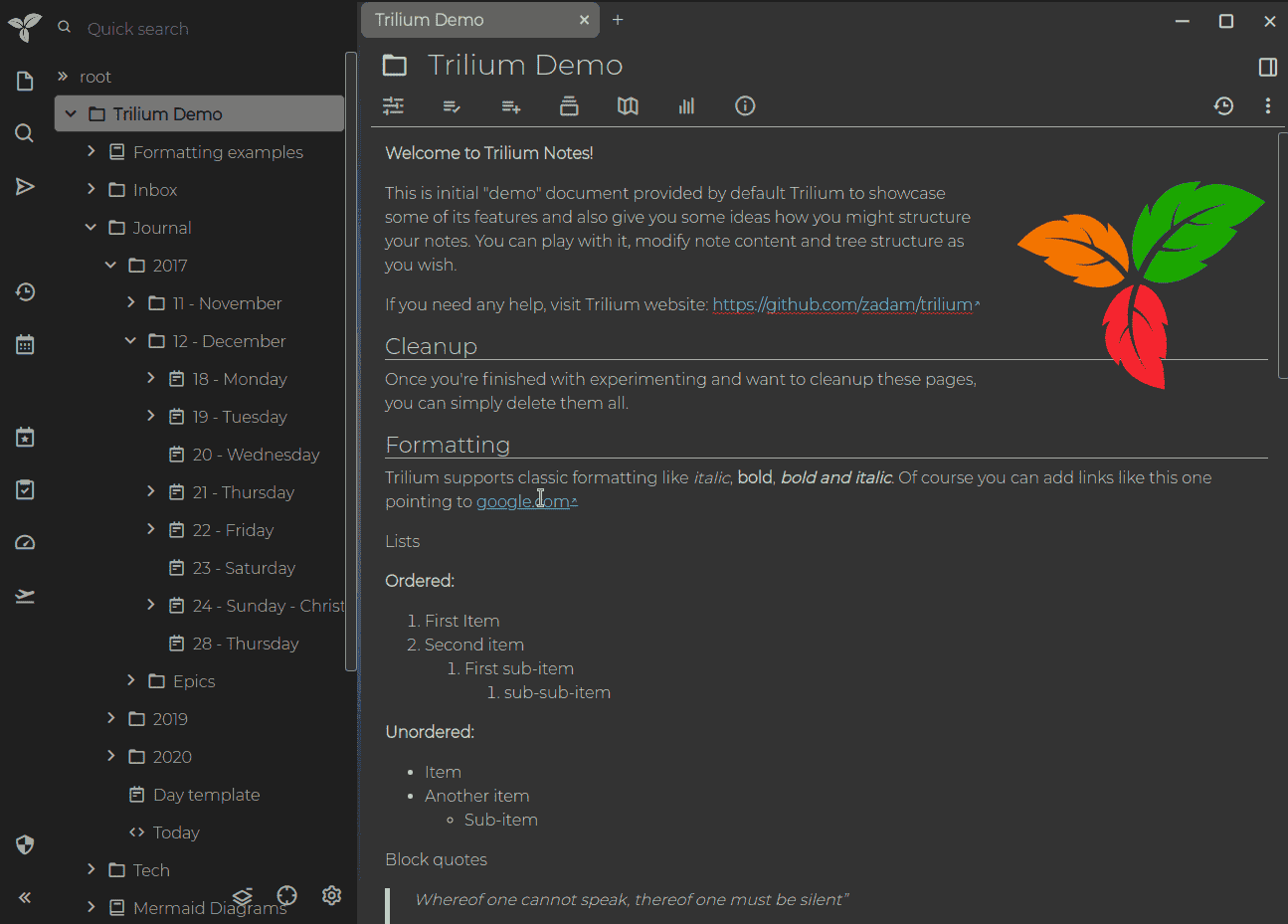Toggle the right pane visibility
Viewport: 1288px width, 924px height.
click(1267, 67)
